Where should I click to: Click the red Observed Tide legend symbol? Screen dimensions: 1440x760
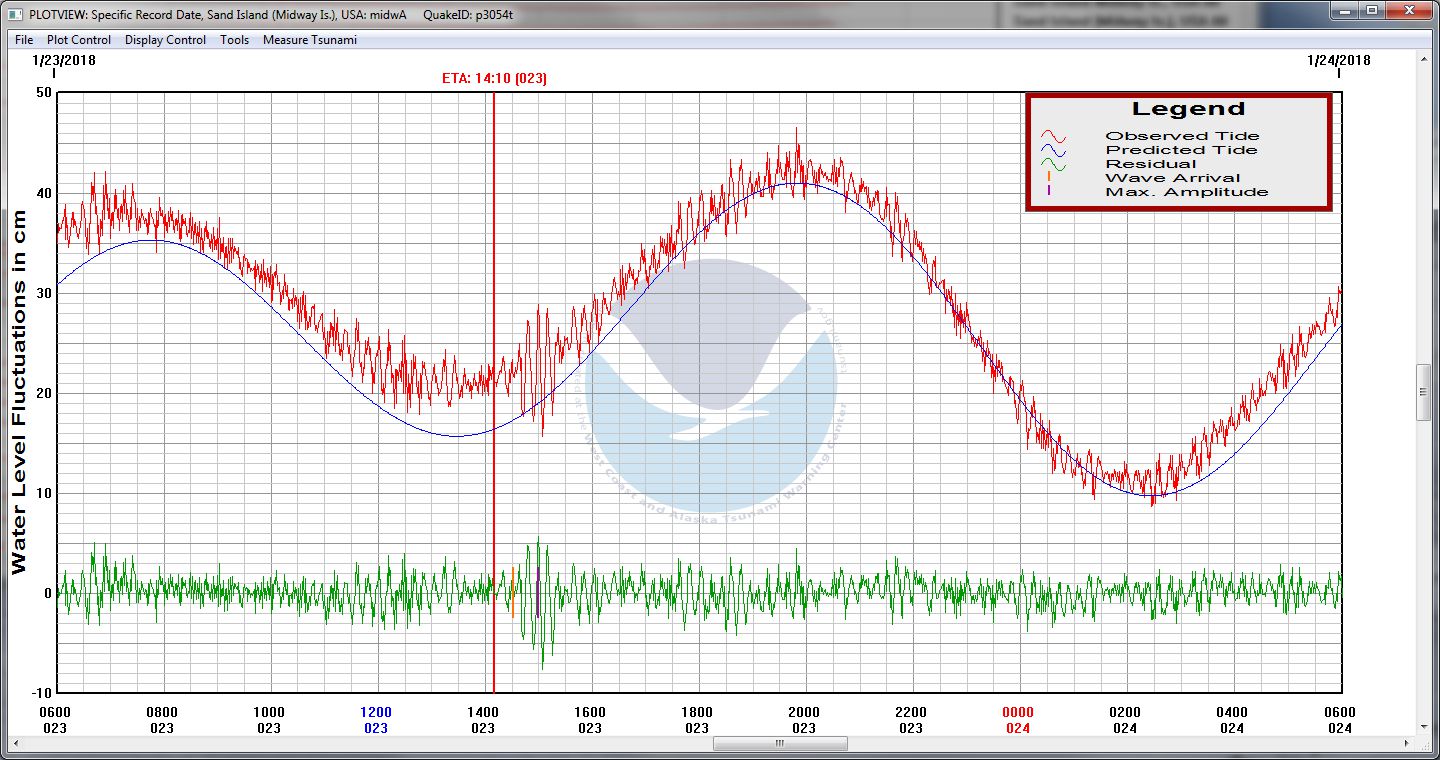pos(1053,136)
